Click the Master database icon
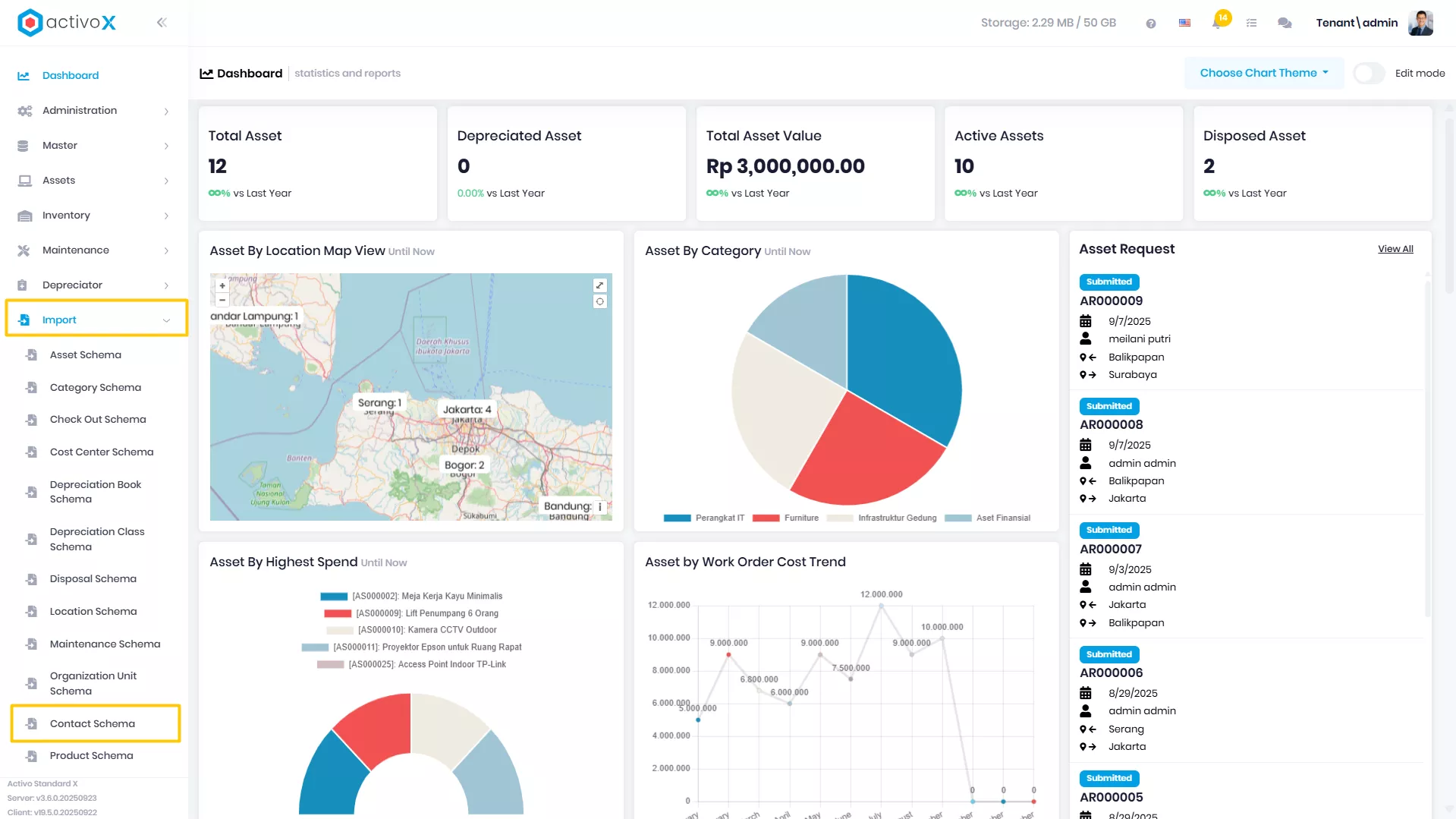1456x819 pixels. point(24,146)
